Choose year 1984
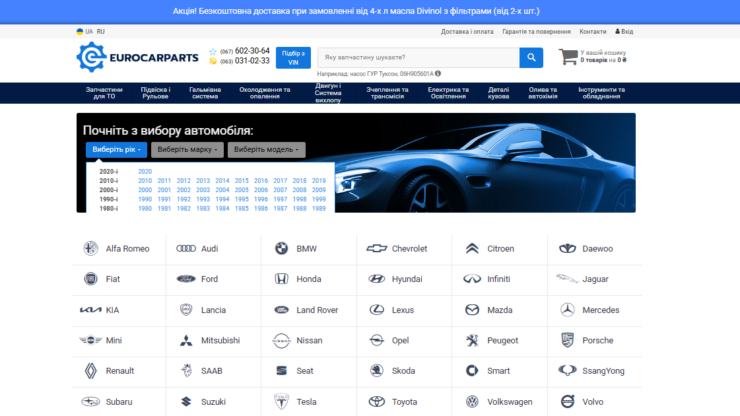The height and width of the screenshot is (416, 740). (x=222, y=208)
